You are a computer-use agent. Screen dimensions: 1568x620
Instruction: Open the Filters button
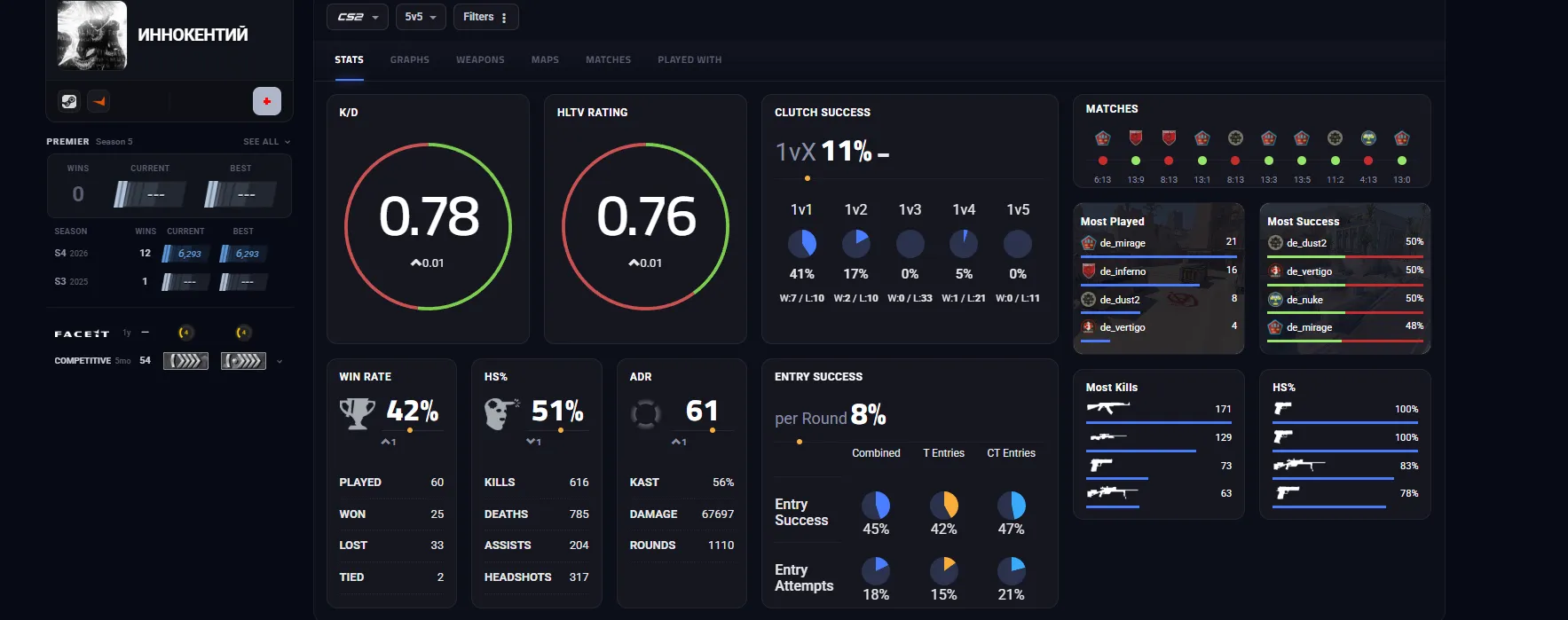tap(485, 17)
